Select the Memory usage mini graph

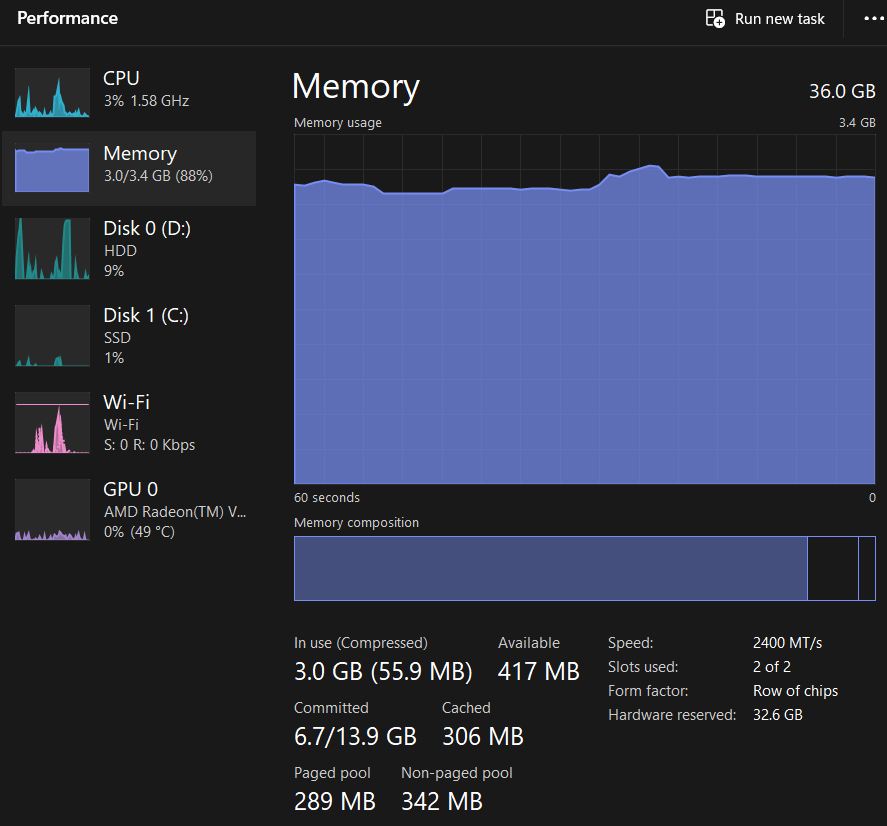tap(52, 168)
